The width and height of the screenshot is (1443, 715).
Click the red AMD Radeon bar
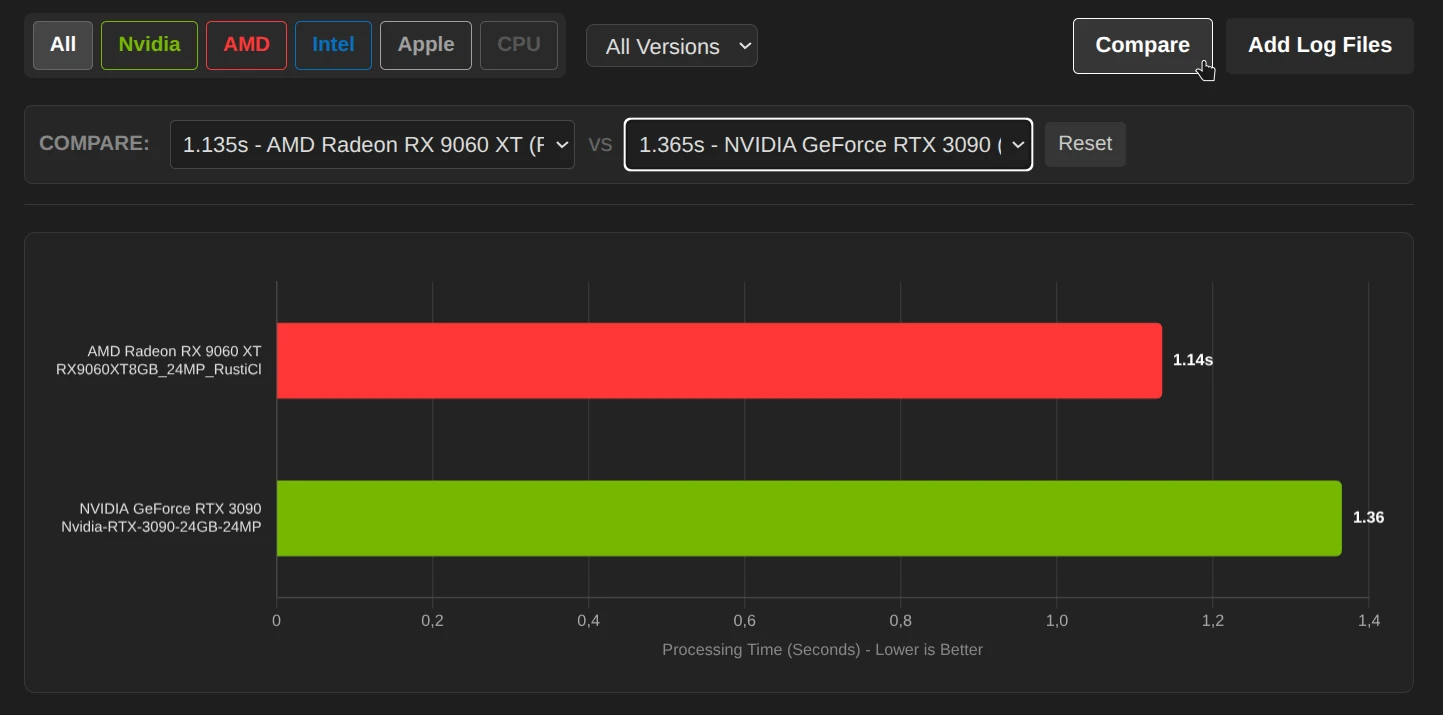[718, 360]
